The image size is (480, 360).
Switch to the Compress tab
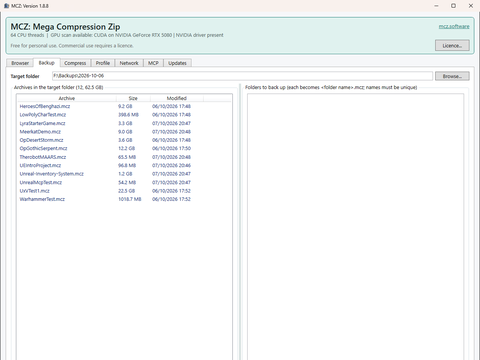(x=75, y=63)
